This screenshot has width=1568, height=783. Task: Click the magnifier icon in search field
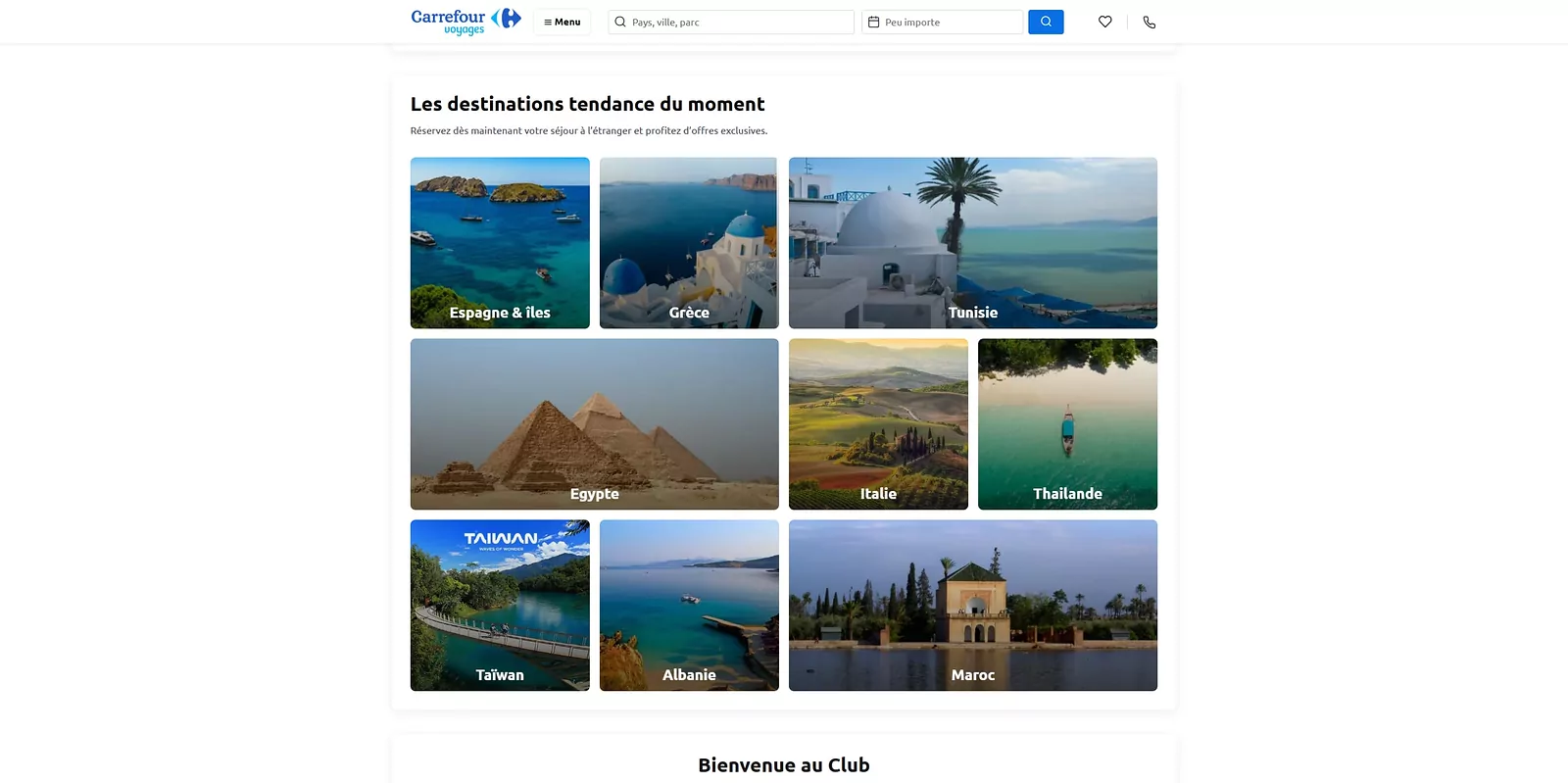(620, 22)
